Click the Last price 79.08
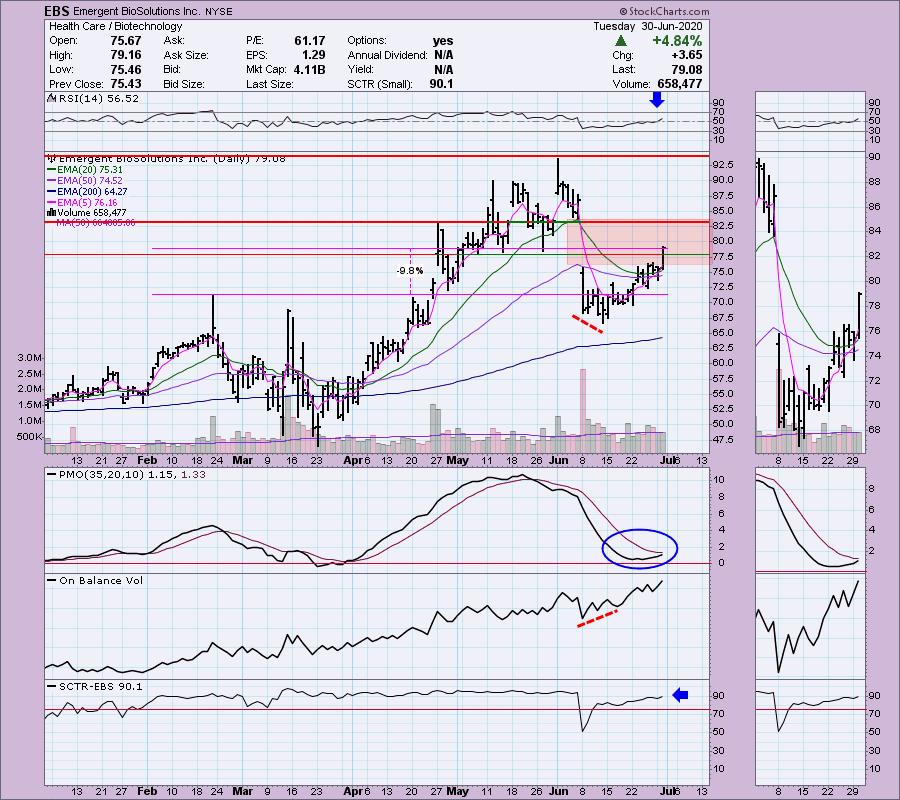Viewport: 900px width, 800px height. click(x=686, y=69)
